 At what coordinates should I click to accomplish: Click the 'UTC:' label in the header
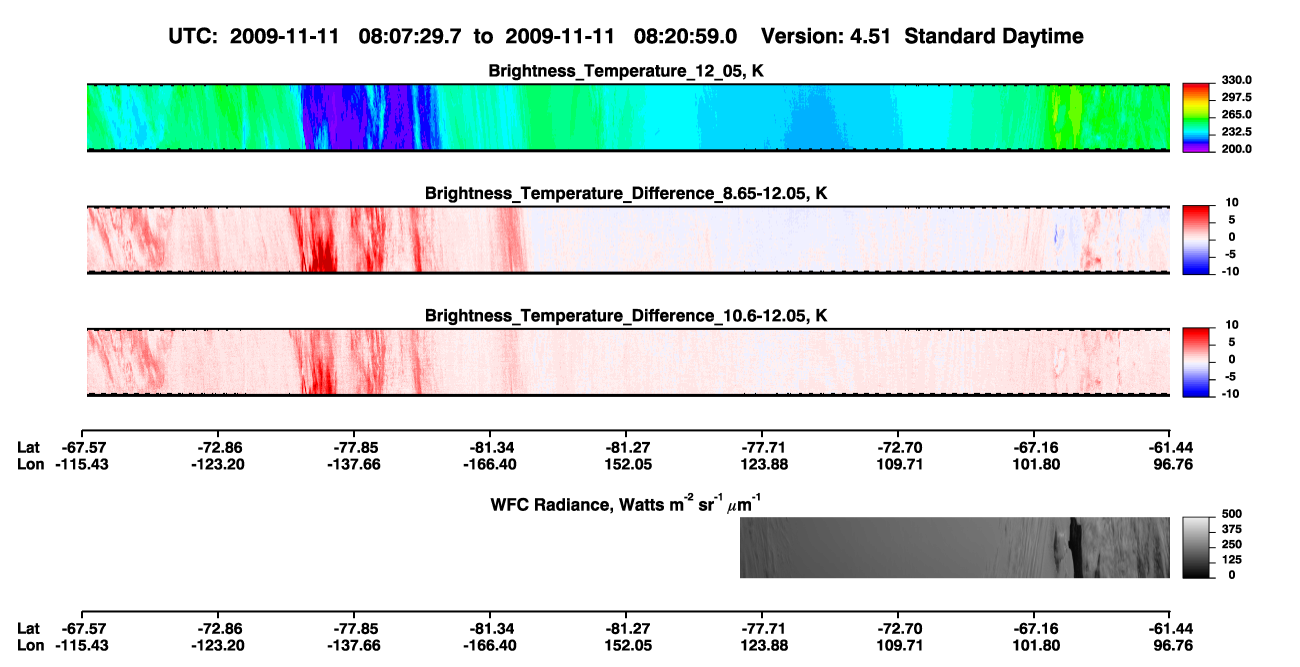[x=195, y=37]
